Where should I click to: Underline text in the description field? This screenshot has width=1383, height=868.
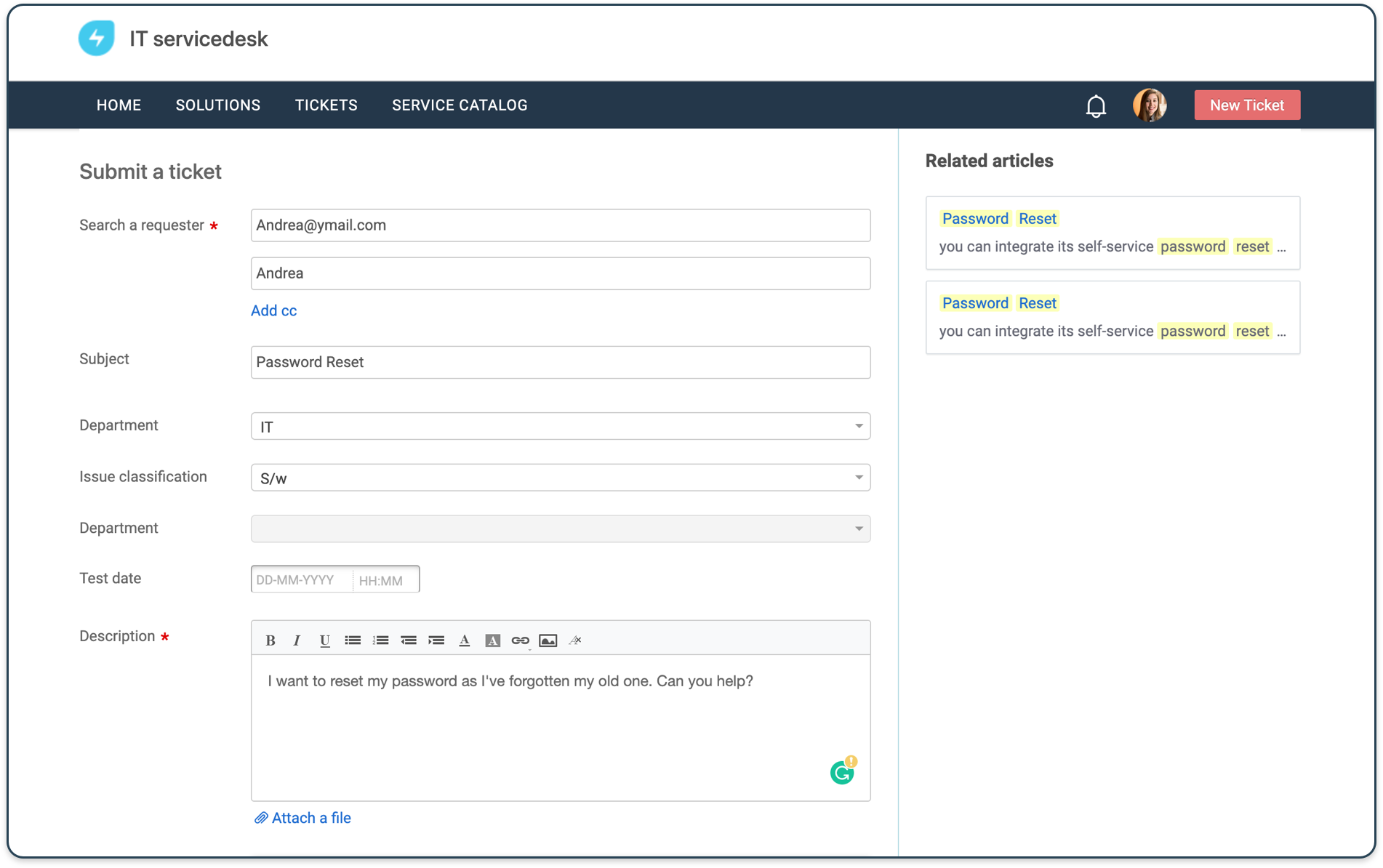324,640
